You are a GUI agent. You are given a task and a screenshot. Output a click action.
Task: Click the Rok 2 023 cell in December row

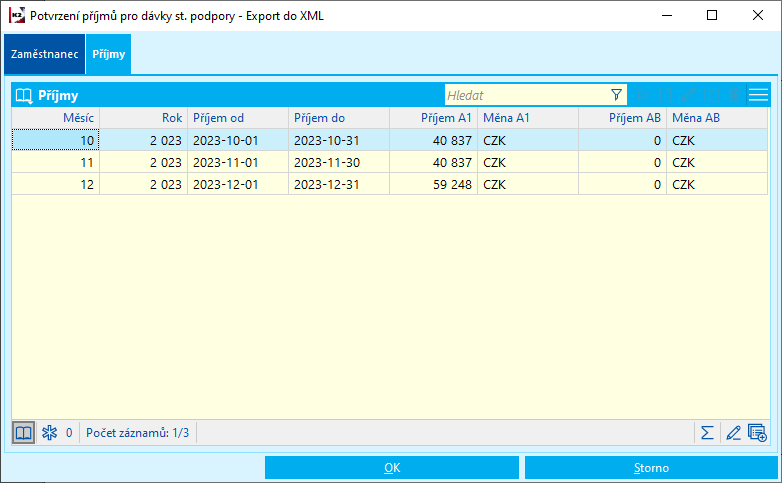click(x=144, y=184)
